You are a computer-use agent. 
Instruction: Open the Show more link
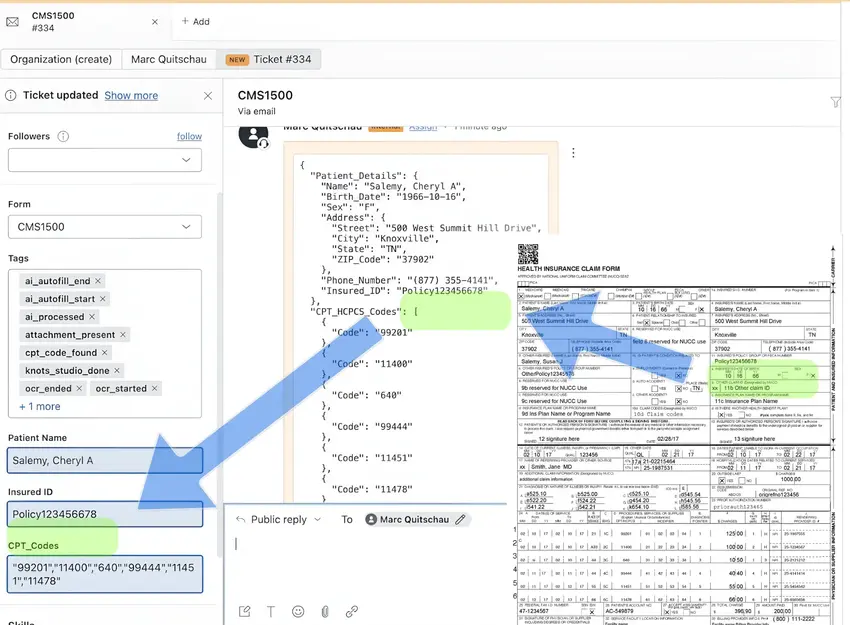(131, 95)
